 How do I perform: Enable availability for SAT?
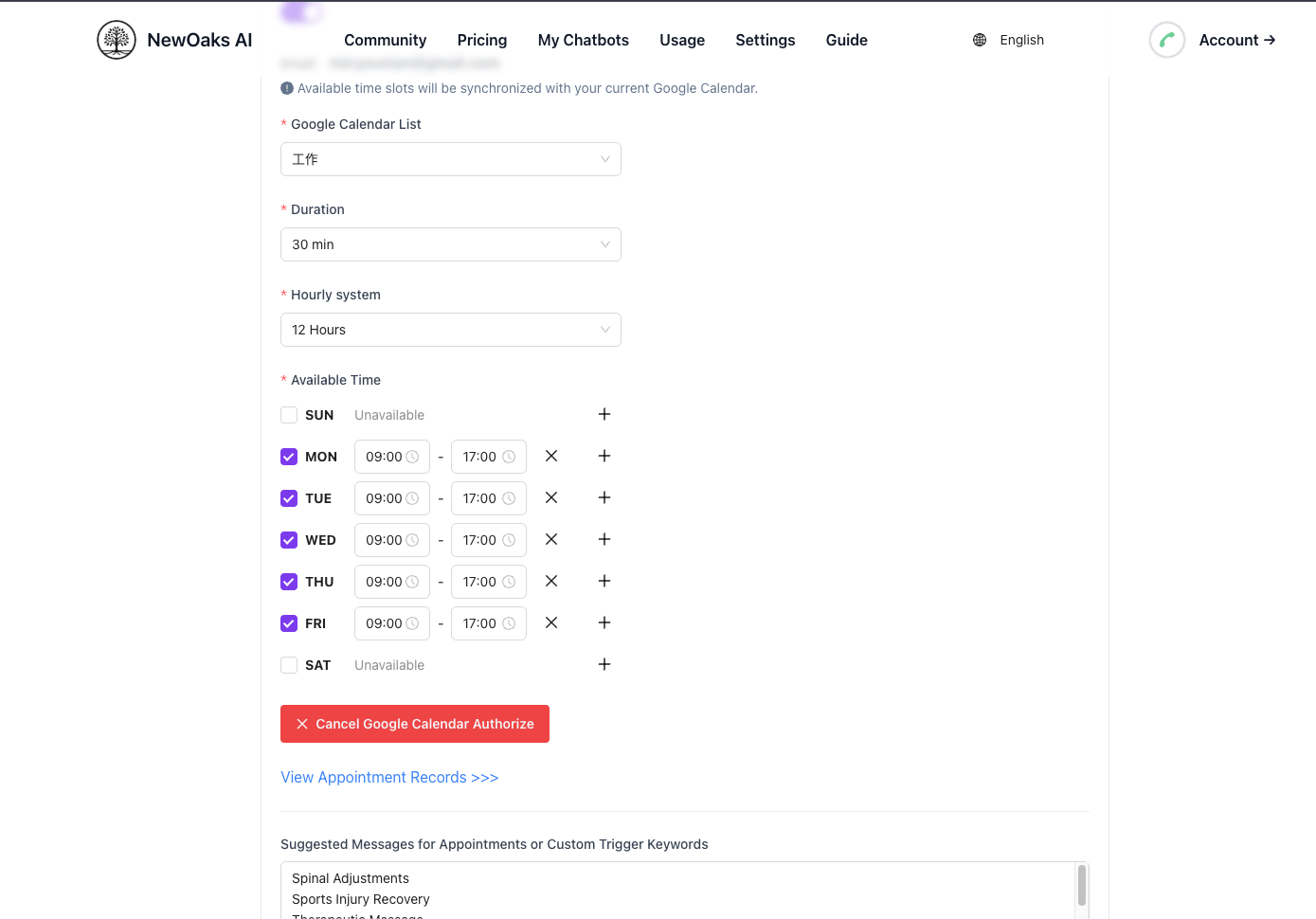tap(289, 664)
